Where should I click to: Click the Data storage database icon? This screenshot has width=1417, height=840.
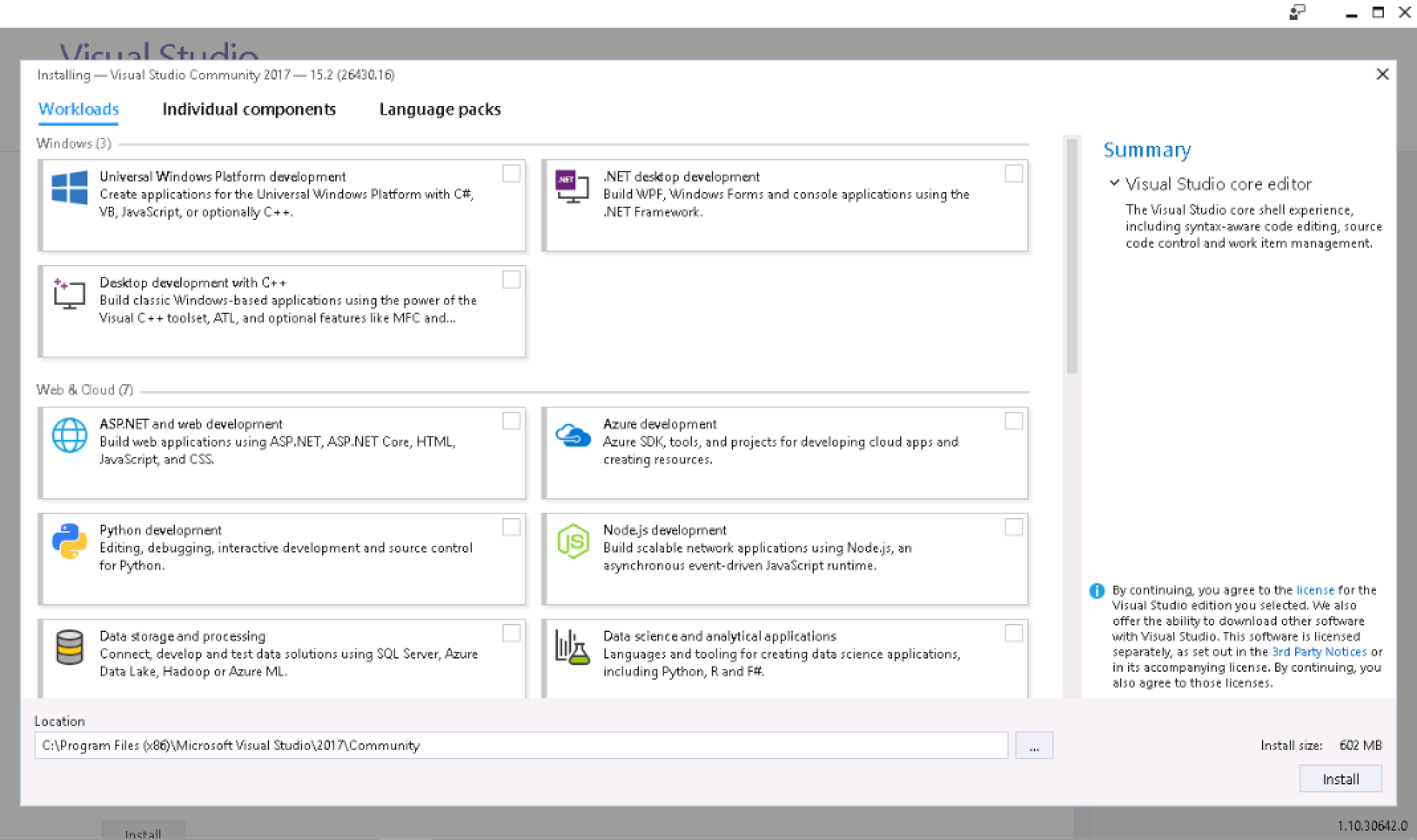click(x=70, y=647)
